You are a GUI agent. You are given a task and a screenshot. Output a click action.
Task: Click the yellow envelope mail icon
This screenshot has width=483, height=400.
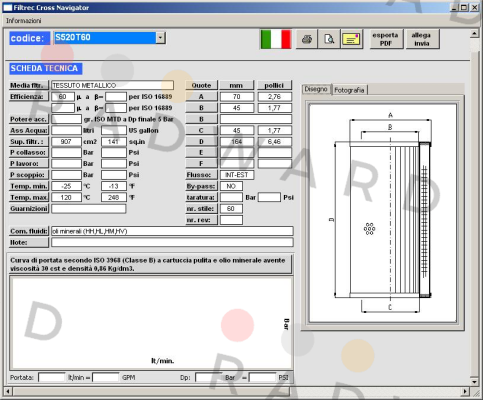pos(352,39)
